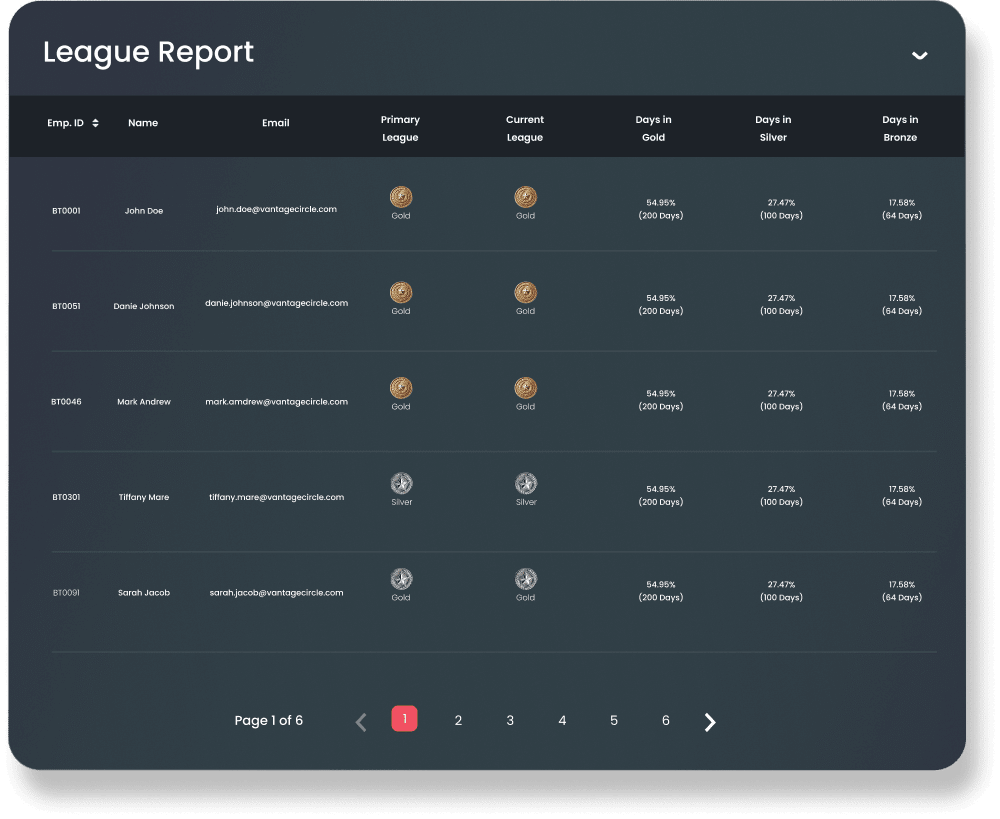Click the highlighted page 1 indicator
Viewport: 1000px width, 819px height.
click(404, 719)
